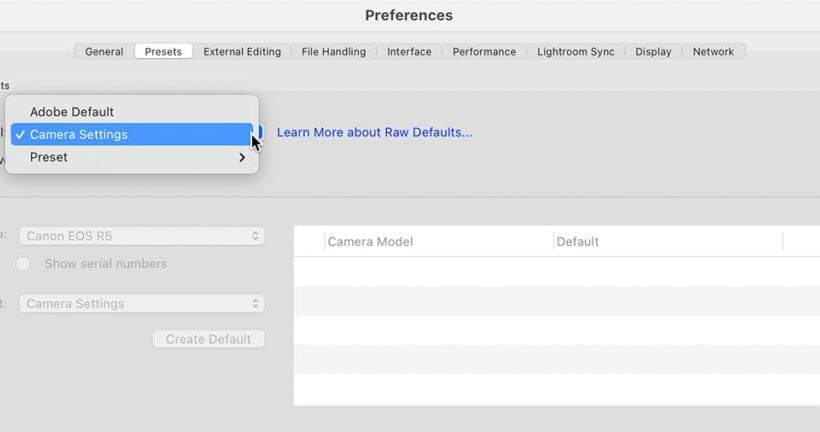Click the Default column header
Screen dimensions: 820x432
tap(578, 242)
